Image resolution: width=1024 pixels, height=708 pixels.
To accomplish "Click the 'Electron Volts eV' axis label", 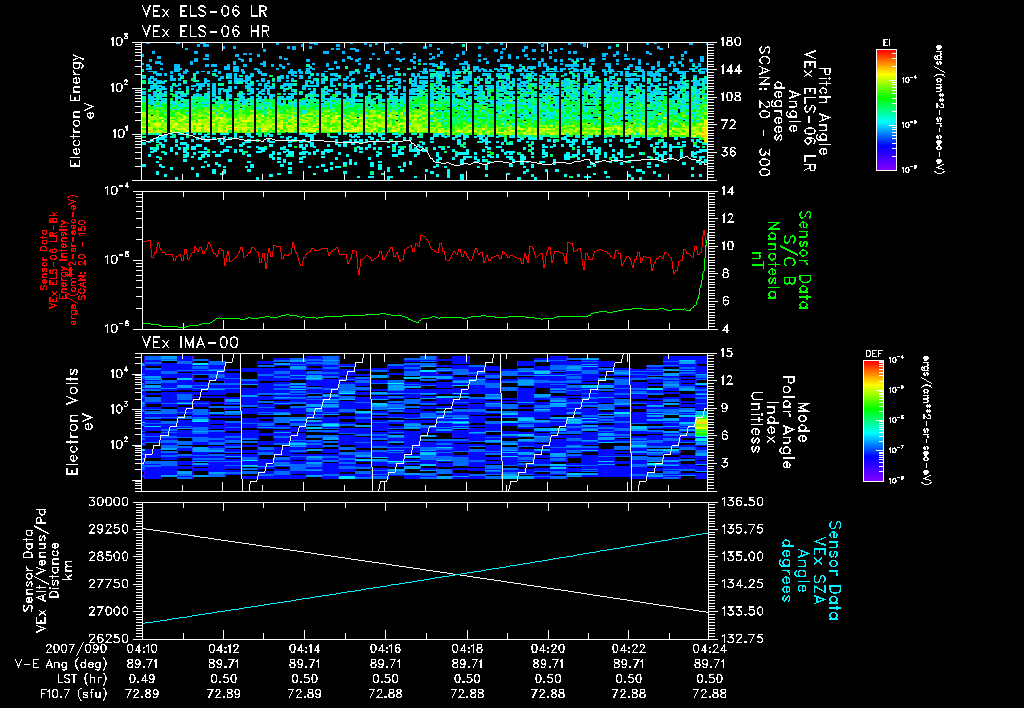I will click(78, 421).
